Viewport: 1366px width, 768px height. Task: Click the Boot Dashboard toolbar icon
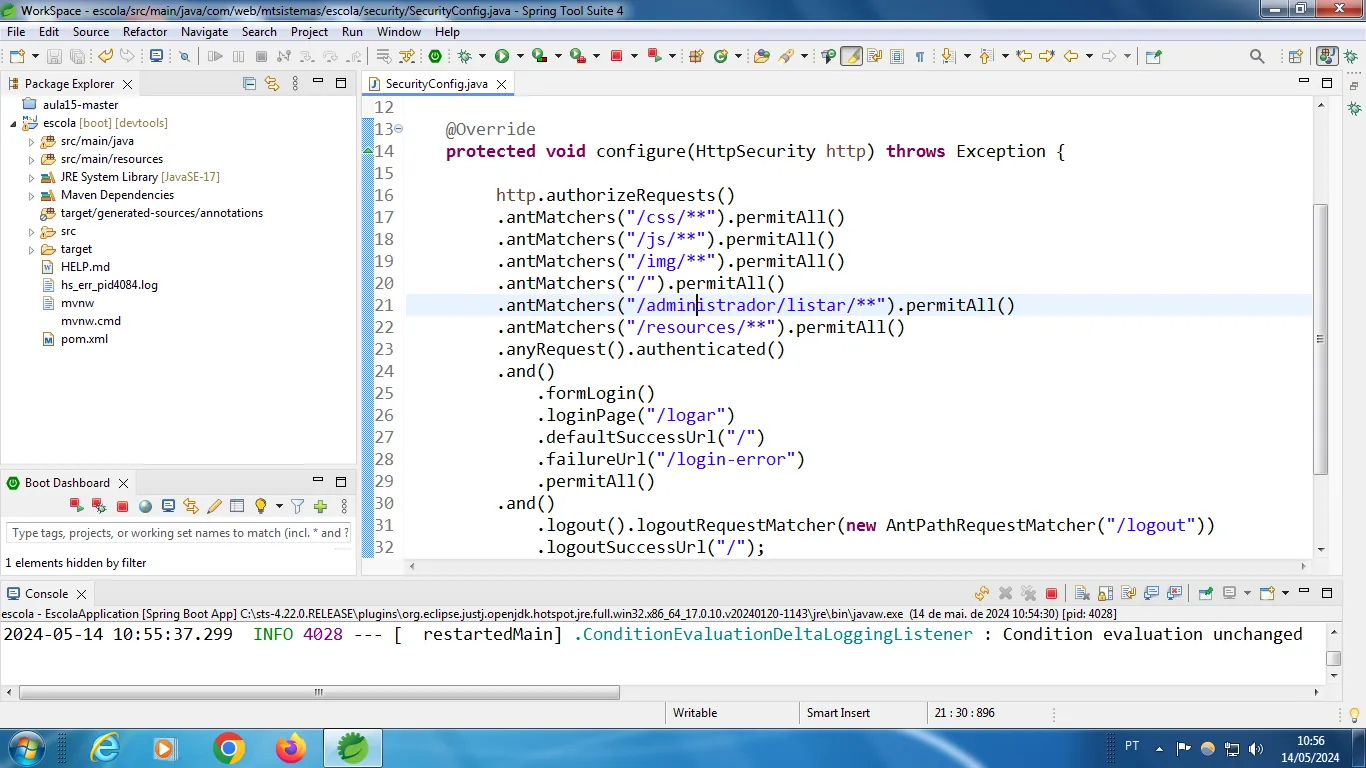(435, 57)
